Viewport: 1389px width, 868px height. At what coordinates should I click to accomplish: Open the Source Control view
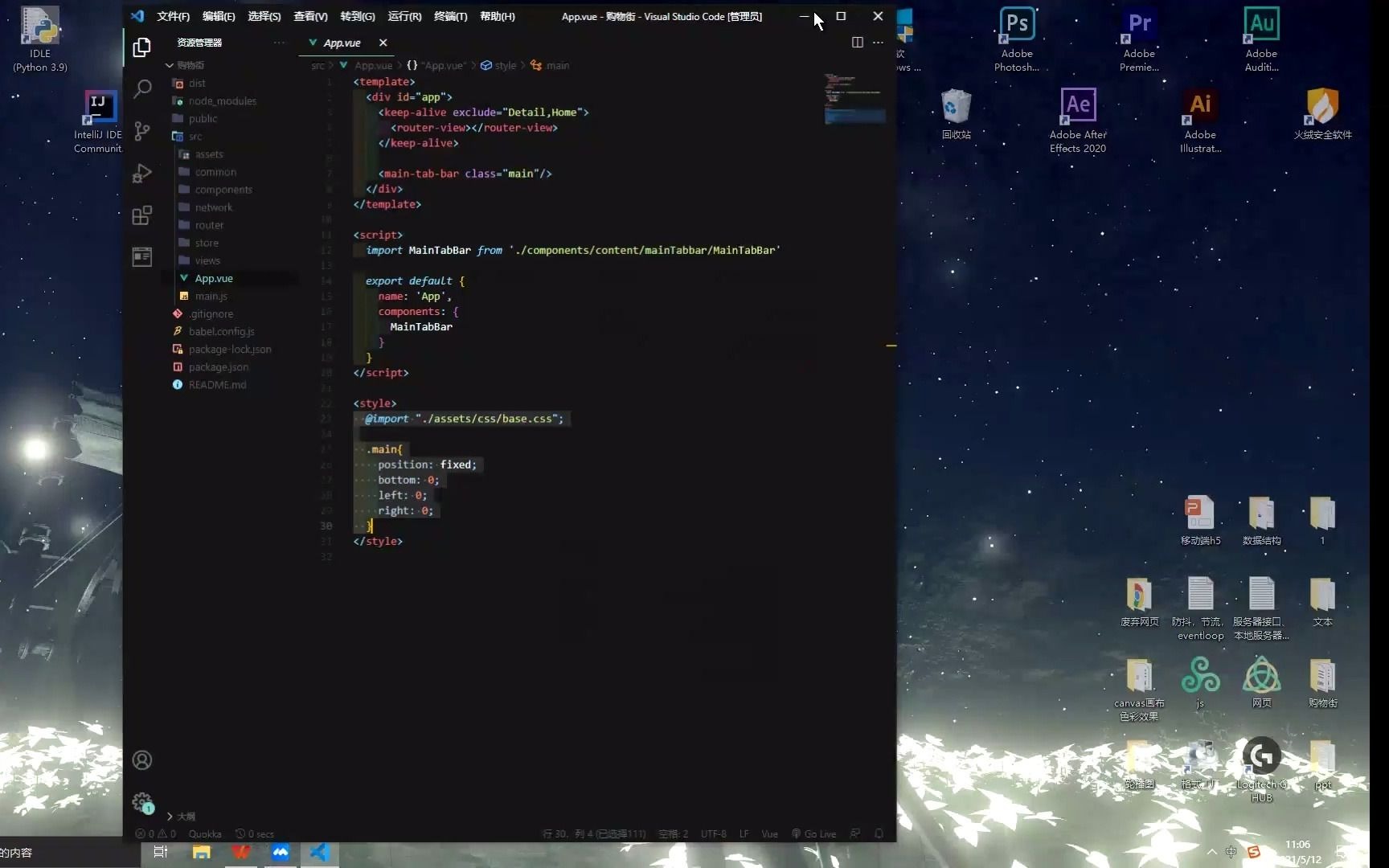pos(142,131)
